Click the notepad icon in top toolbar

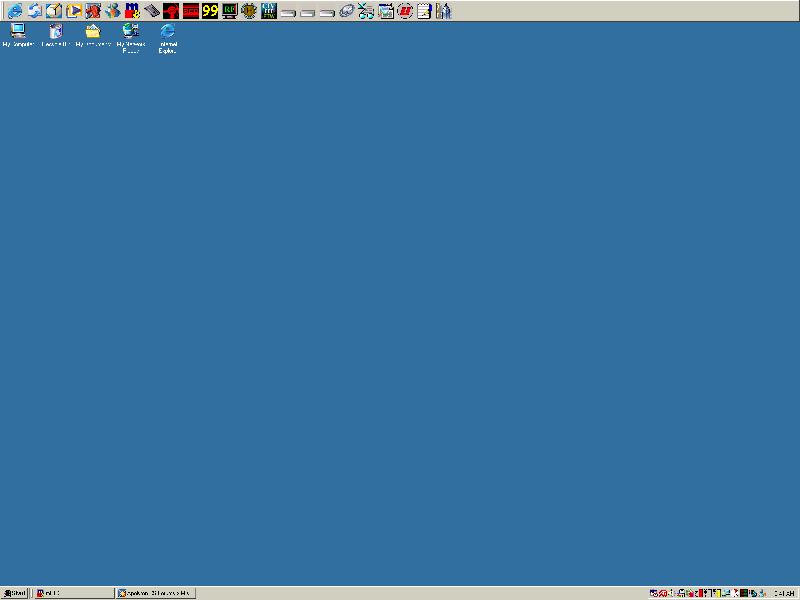point(424,11)
